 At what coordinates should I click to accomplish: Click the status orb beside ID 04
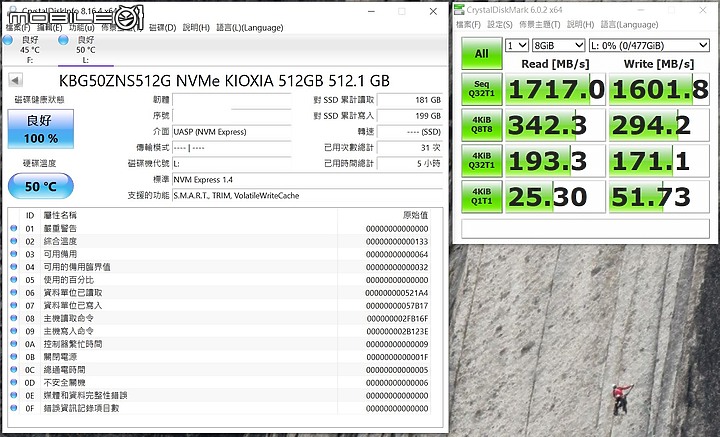(x=14, y=267)
